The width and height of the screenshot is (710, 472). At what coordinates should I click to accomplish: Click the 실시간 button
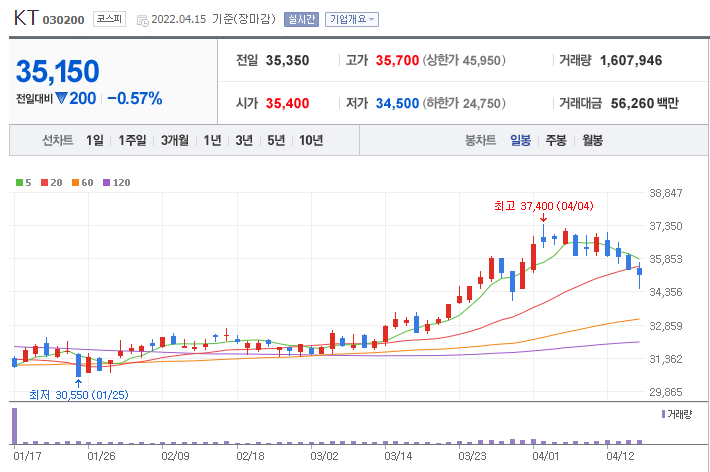click(301, 19)
